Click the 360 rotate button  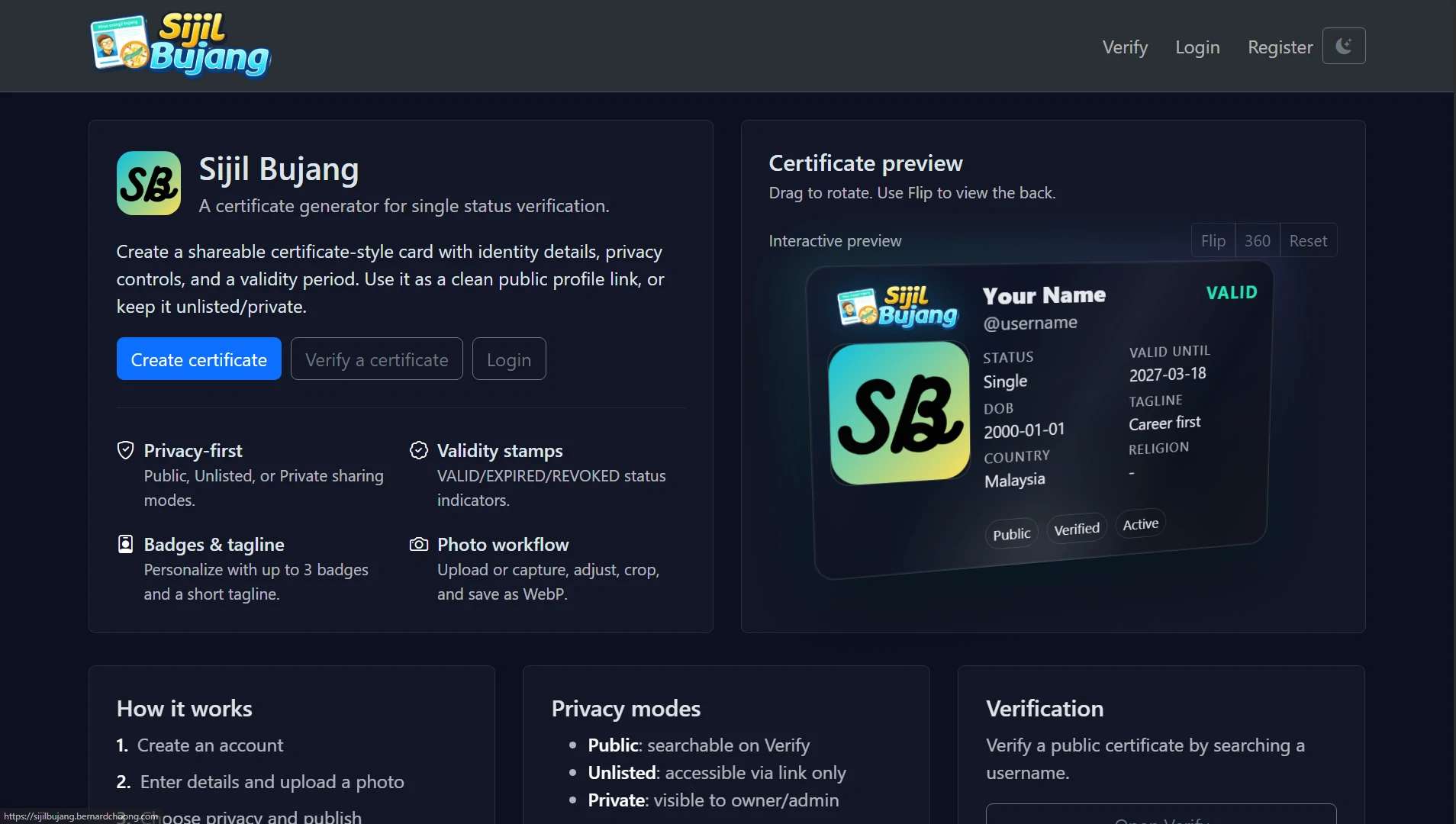coord(1258,240)
